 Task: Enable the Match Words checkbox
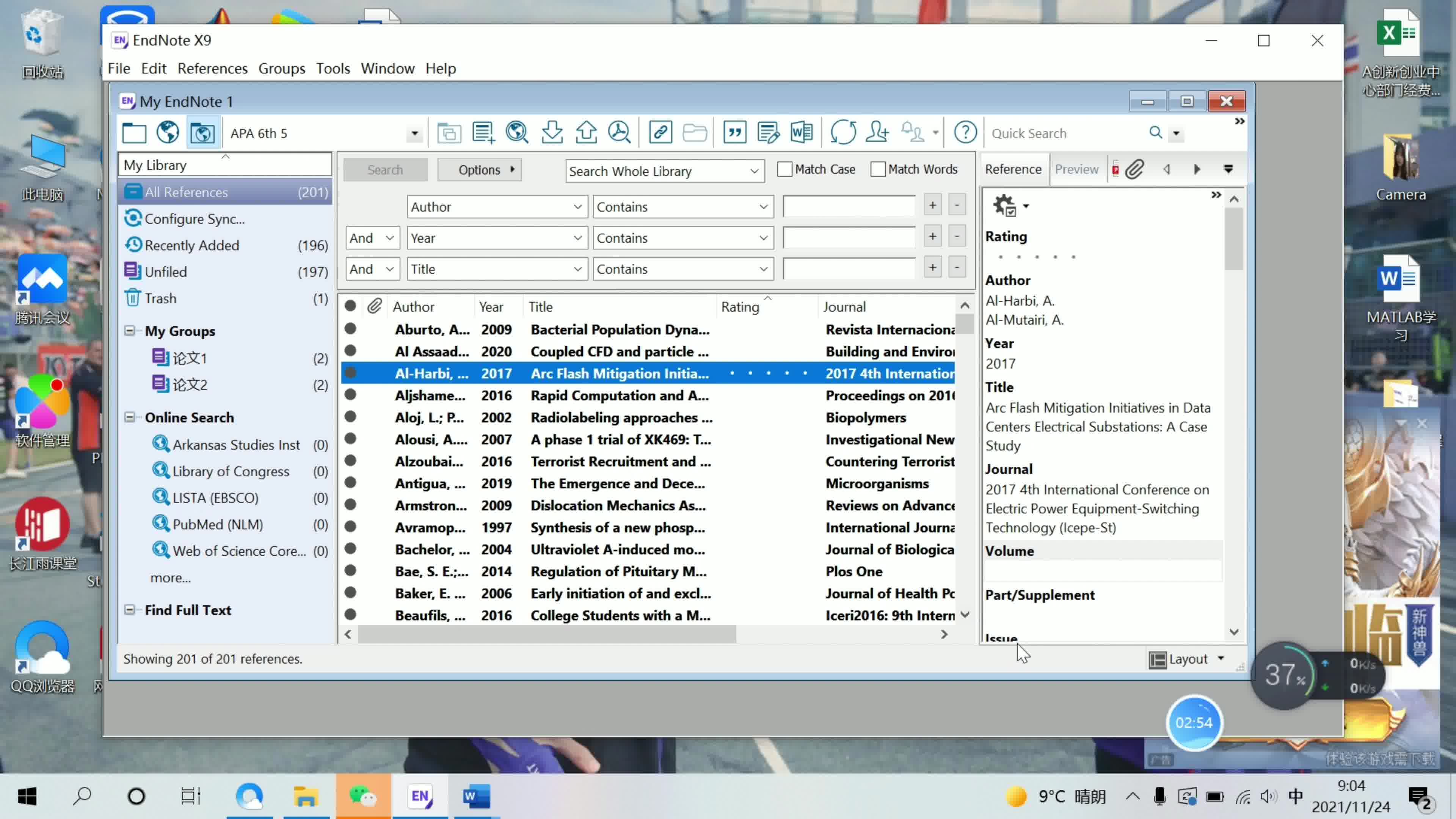pos(878,169)
